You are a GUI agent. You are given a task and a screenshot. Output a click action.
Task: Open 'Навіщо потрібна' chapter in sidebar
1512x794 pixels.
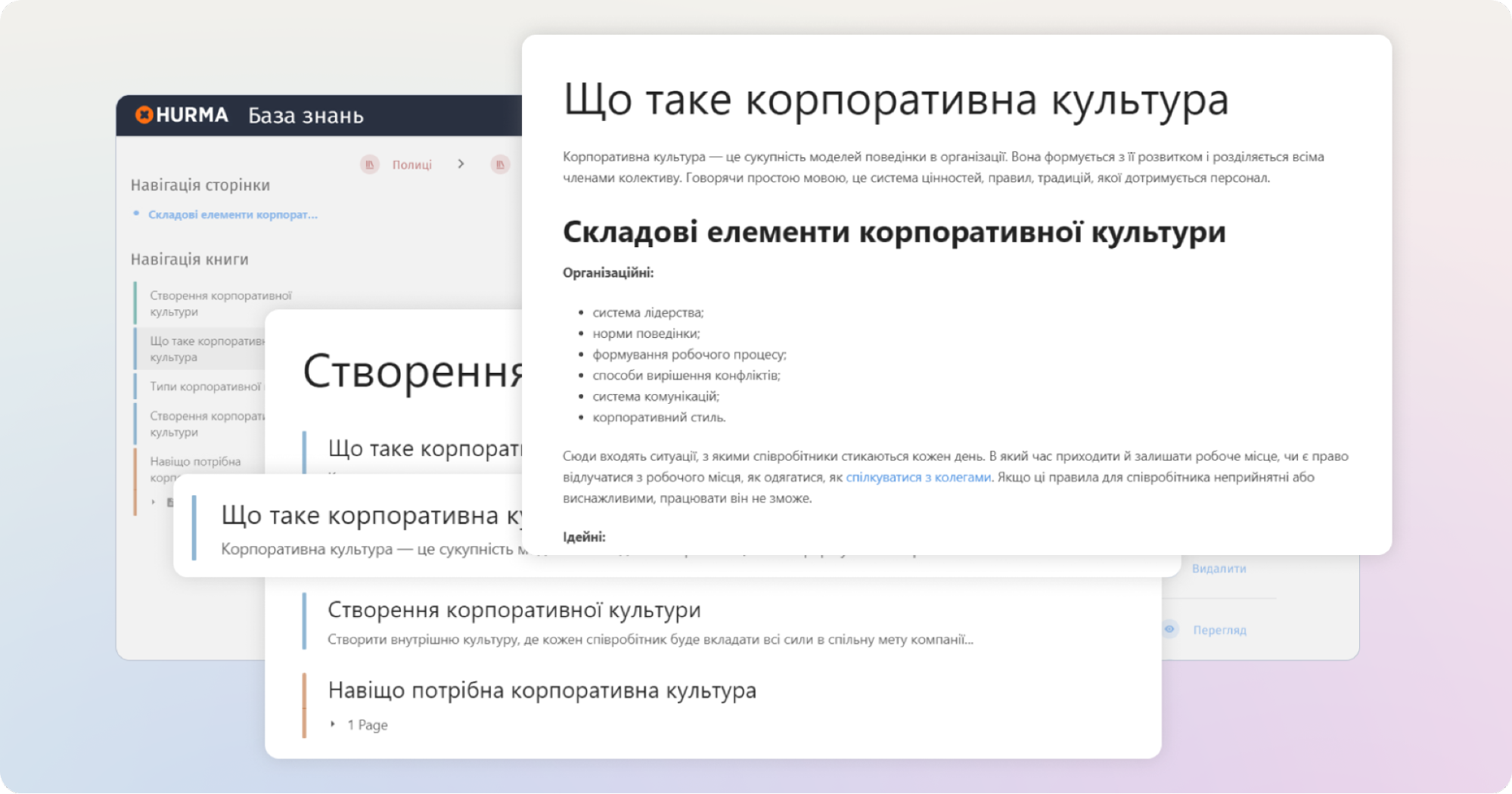(195, 461)
